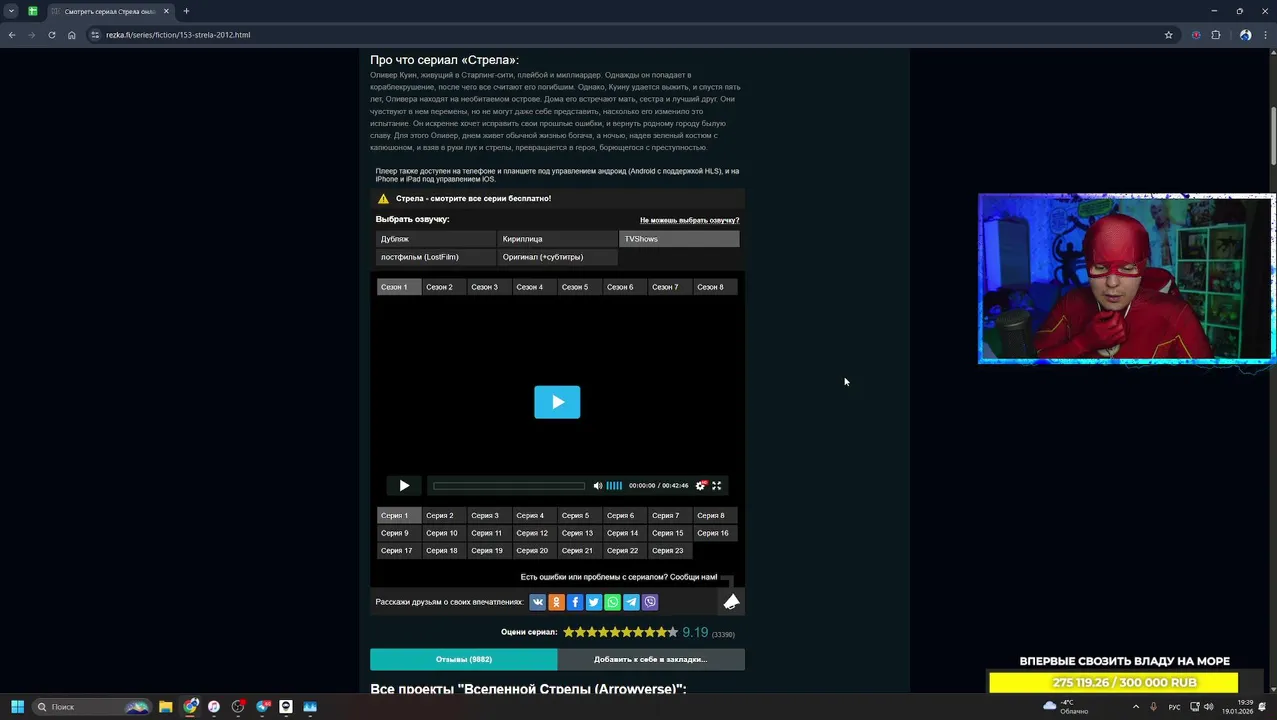Open Отзывы (9882) reviews button
Image resolution: width=1277 pixels, height=720 pixels.
pyautogui.click(x=463, y=660)
